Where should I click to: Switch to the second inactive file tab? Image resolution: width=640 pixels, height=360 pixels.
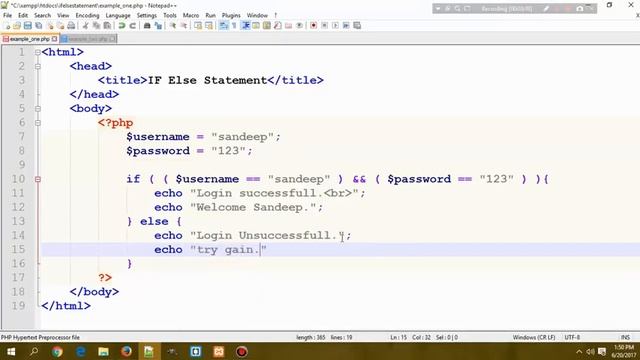[x=88, y=39]
